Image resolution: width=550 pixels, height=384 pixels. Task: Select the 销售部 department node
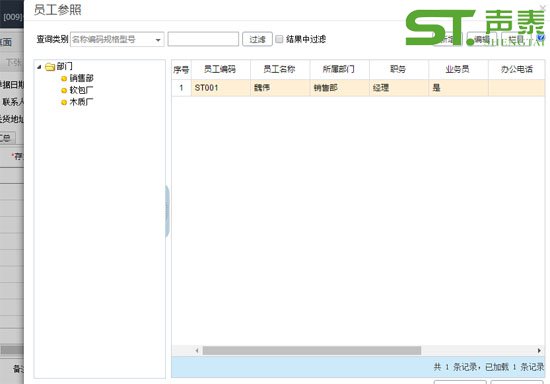pos(81,78)
